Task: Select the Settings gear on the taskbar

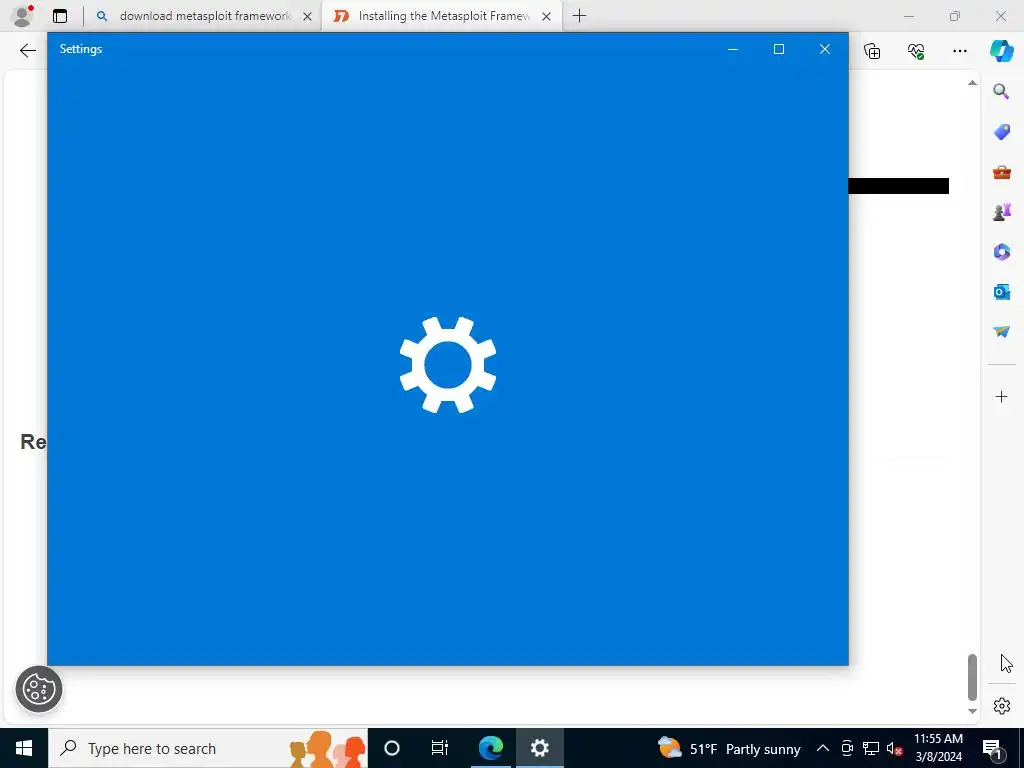Action: tap(539, 748)
